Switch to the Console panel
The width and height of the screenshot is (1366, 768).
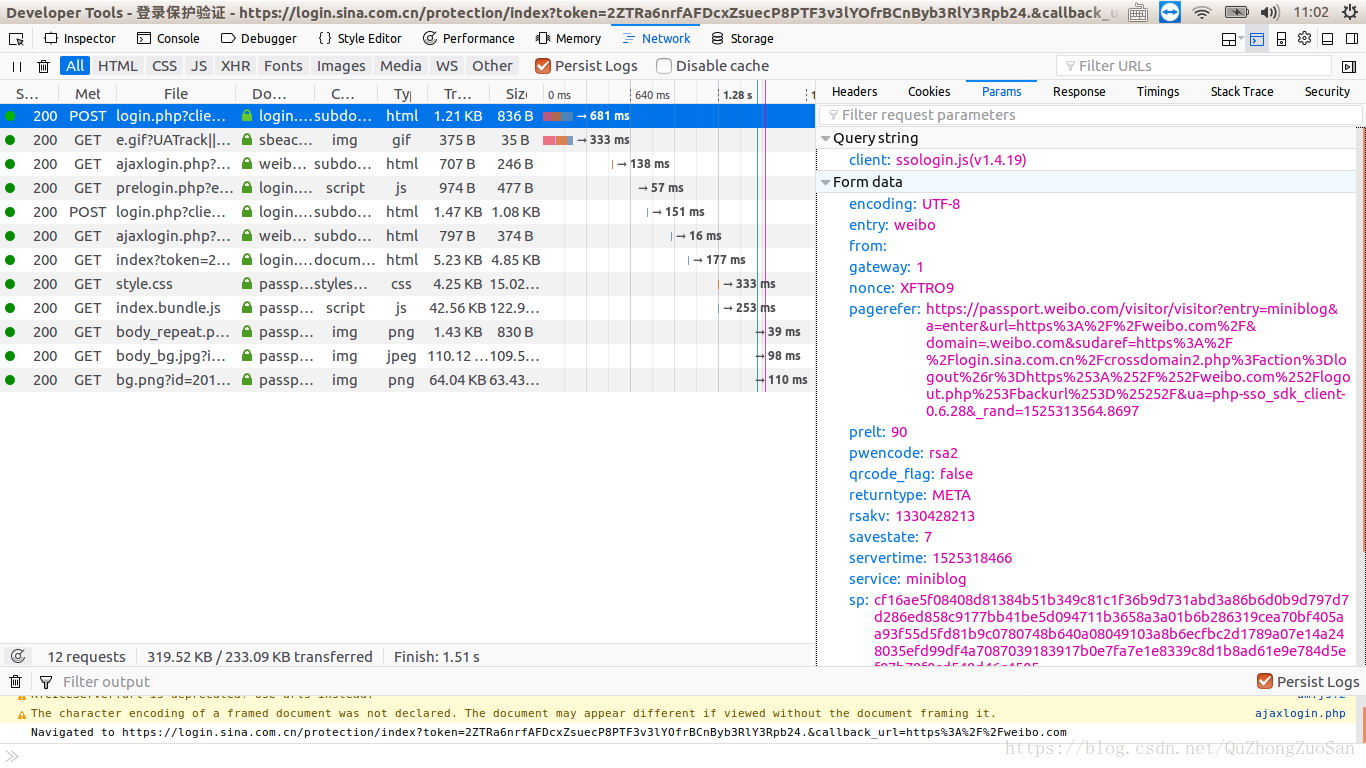[x=168, y=38]
